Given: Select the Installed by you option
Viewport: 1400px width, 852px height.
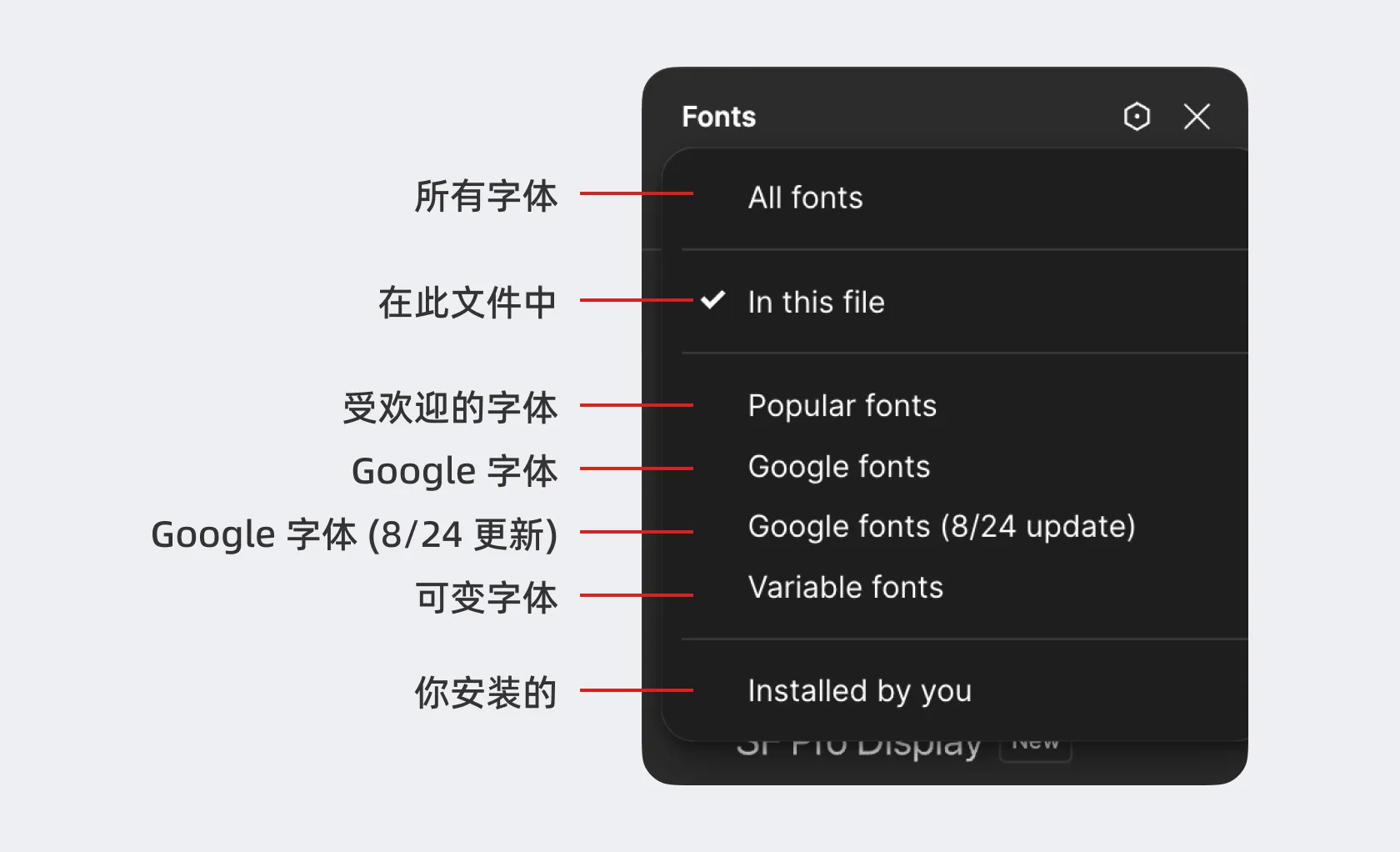Looking at the screenshot, I should pos(859,691).
